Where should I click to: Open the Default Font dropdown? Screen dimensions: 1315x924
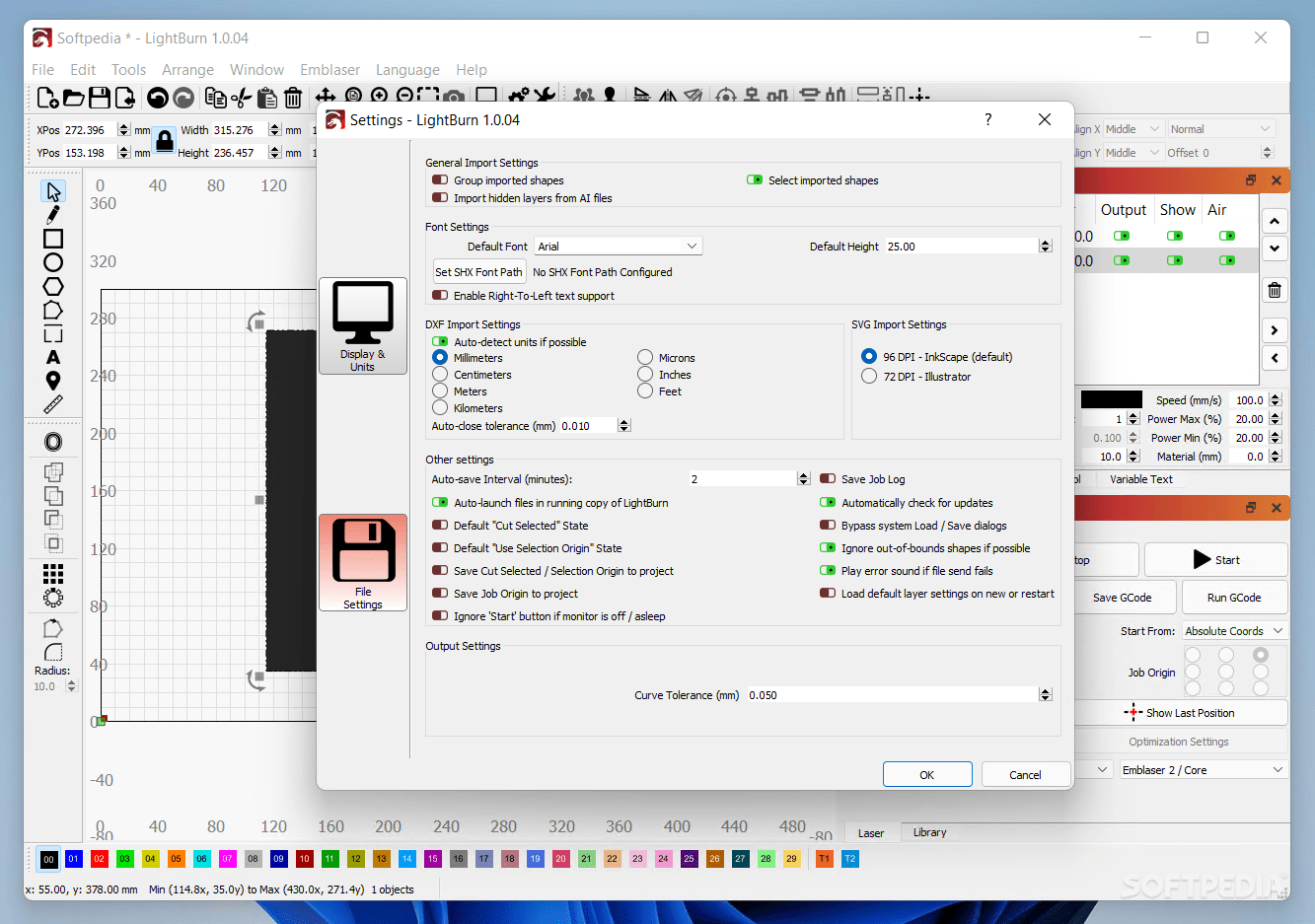[618, 246]
